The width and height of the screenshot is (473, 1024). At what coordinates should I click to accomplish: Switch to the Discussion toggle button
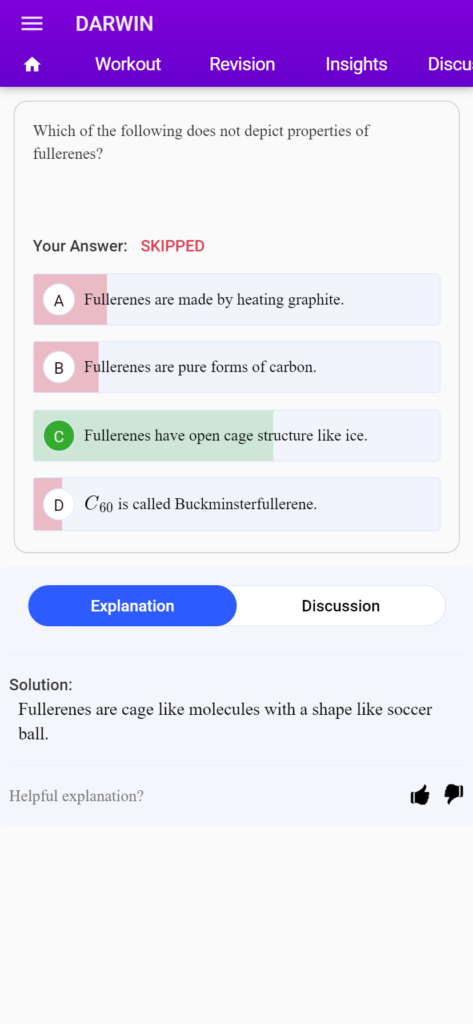340,606
